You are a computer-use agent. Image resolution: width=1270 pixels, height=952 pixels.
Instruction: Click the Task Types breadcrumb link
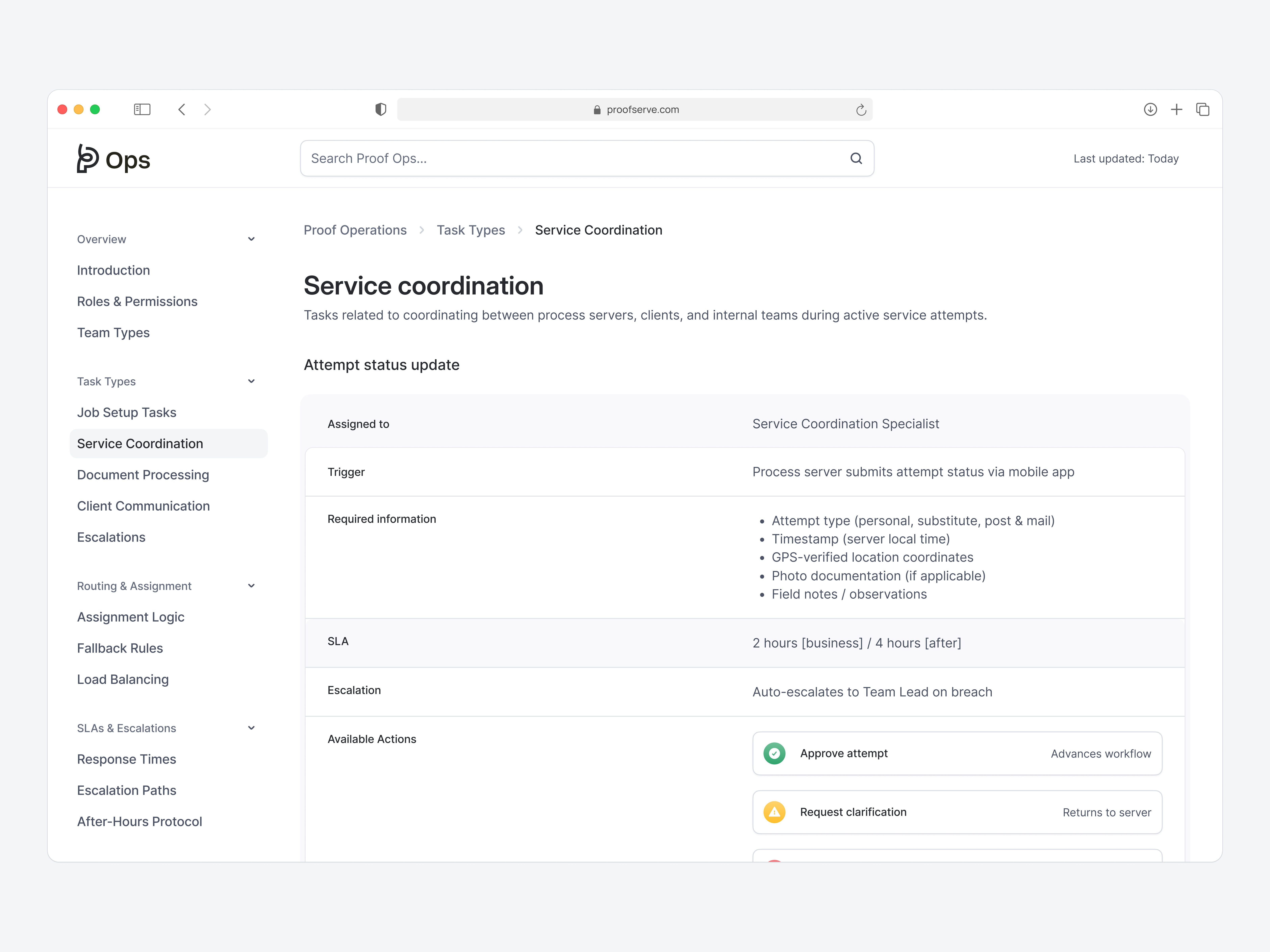point(471,229)
